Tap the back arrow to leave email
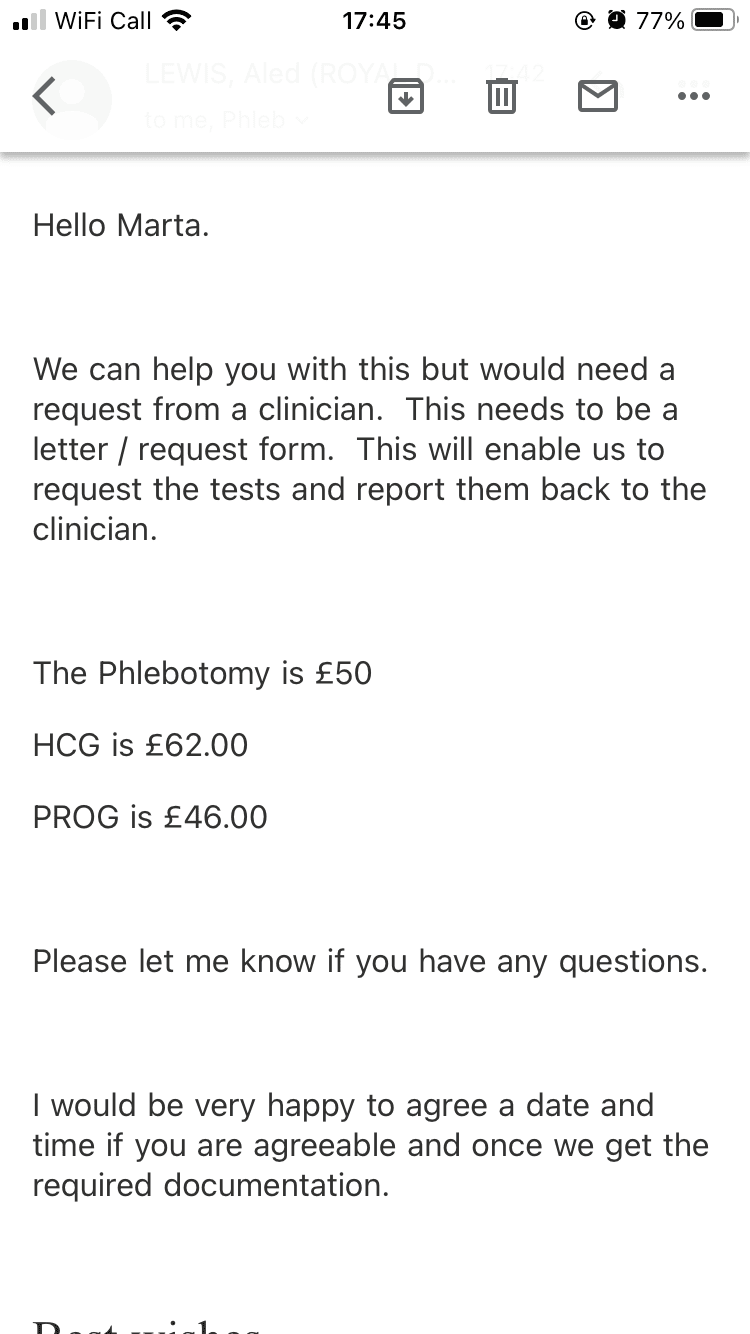This screenshot has width=750, height=1334. click(x=45, y=96)
